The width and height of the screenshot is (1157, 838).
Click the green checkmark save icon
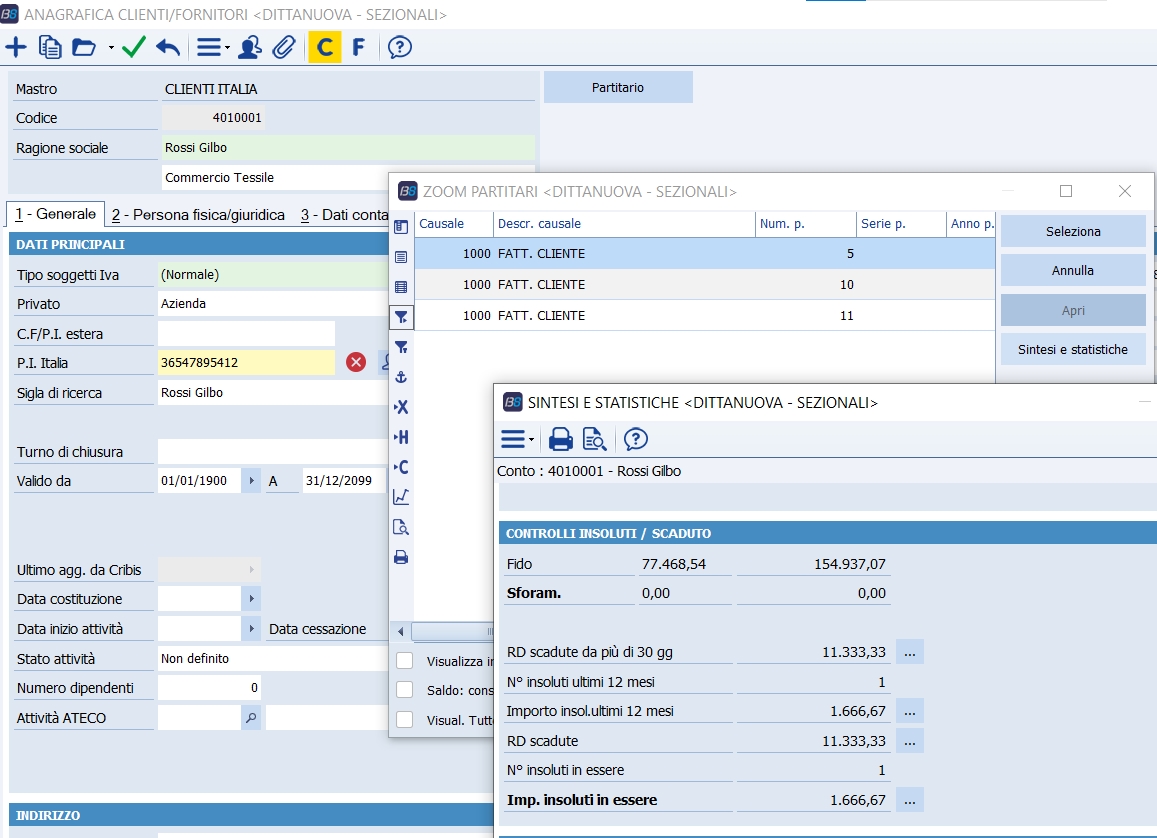pos(134,47)
